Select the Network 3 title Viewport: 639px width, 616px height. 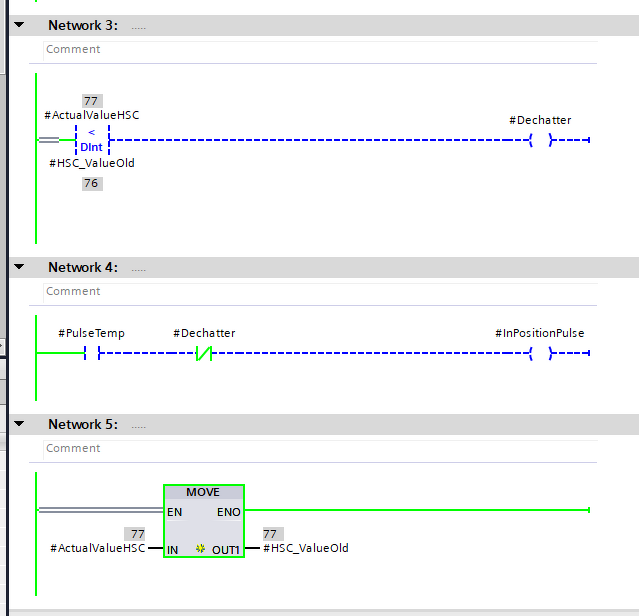tap(83, 25)
